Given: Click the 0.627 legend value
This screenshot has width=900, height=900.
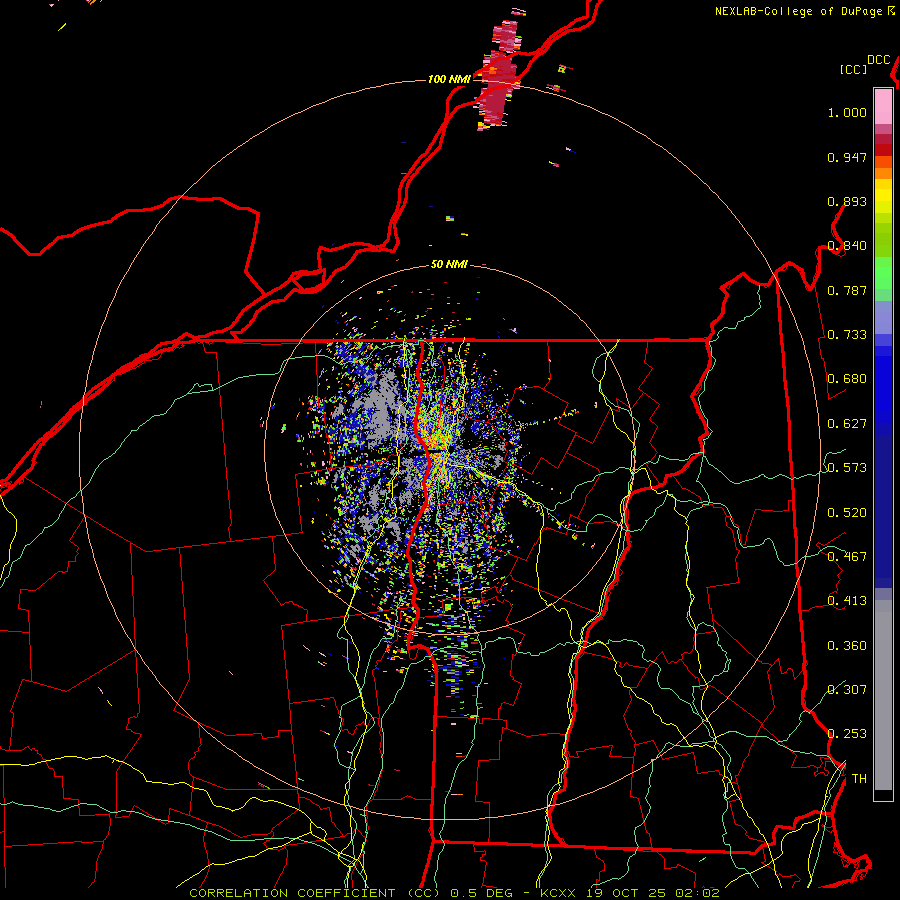Looking at the screenshot, I should click(x=847, y=424).
